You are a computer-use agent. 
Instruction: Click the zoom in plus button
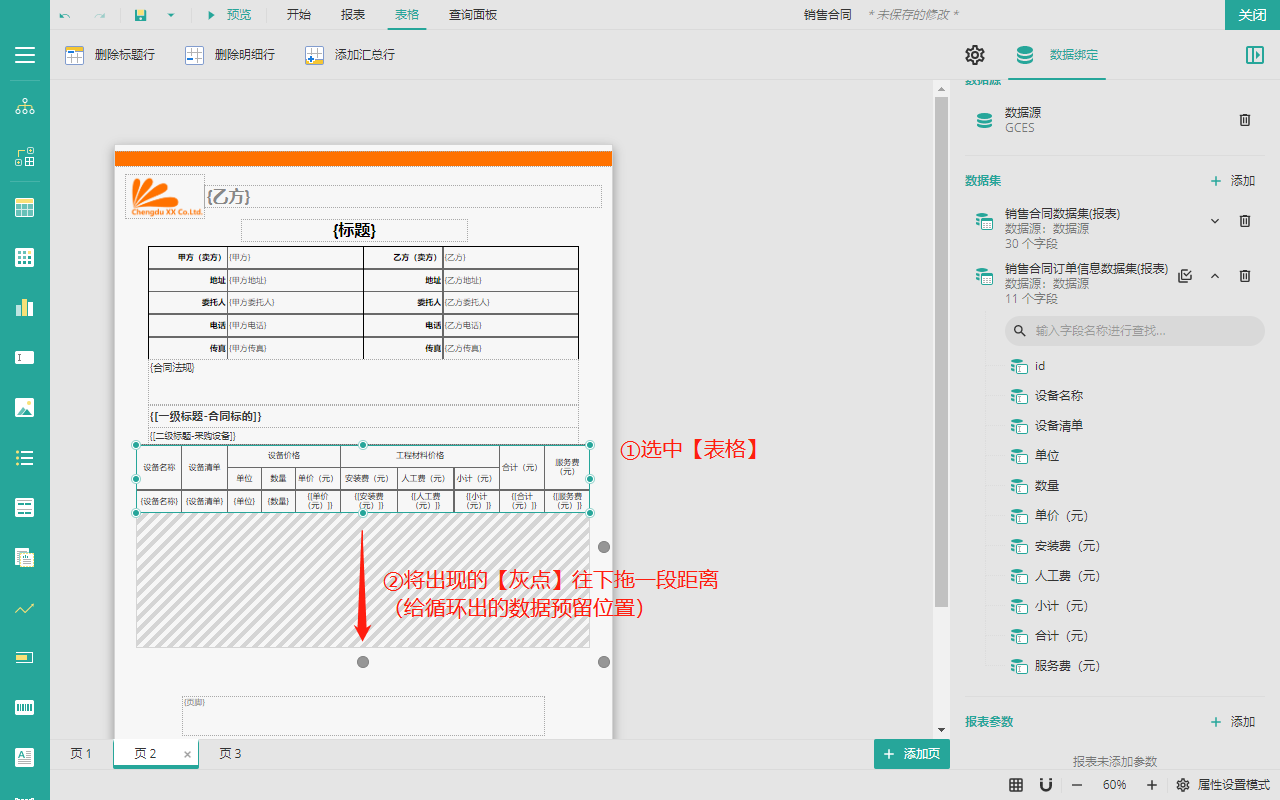coord(1152,785)
